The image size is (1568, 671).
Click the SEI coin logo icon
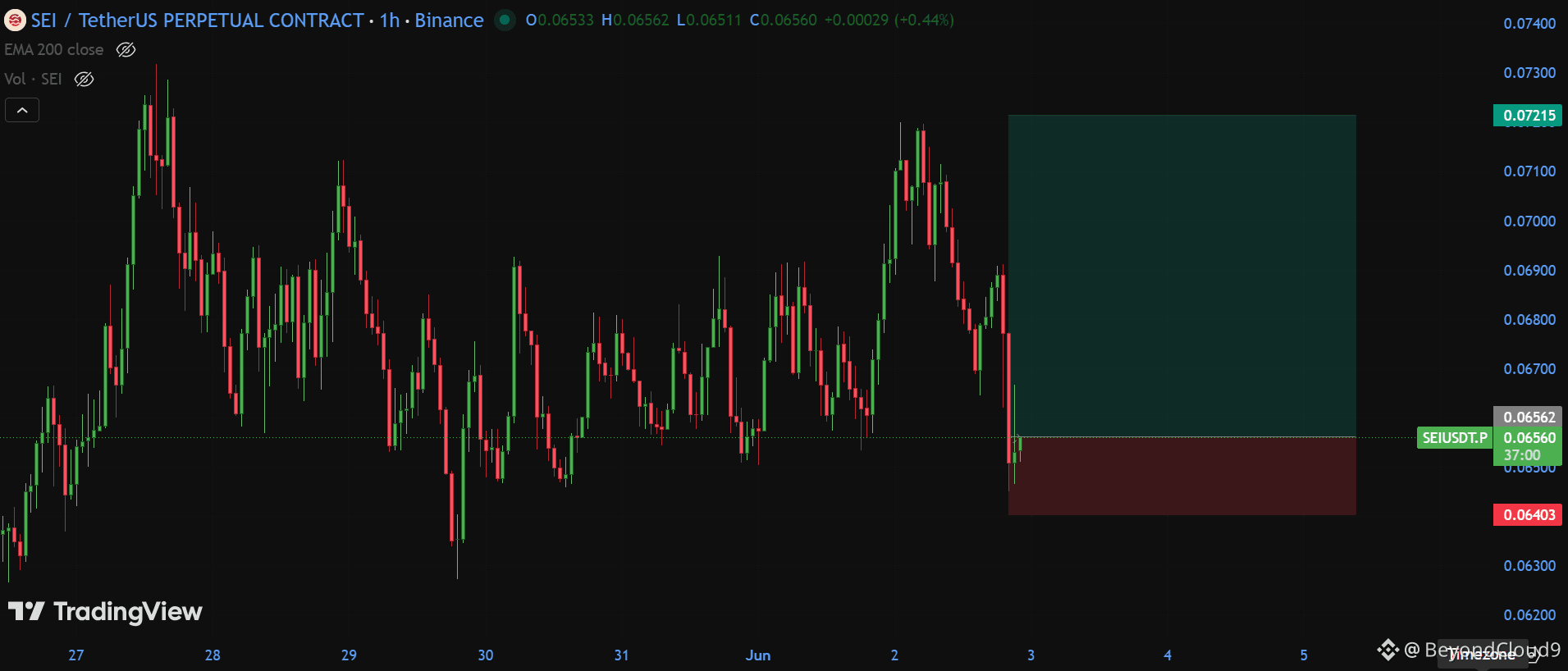(15, 21)
